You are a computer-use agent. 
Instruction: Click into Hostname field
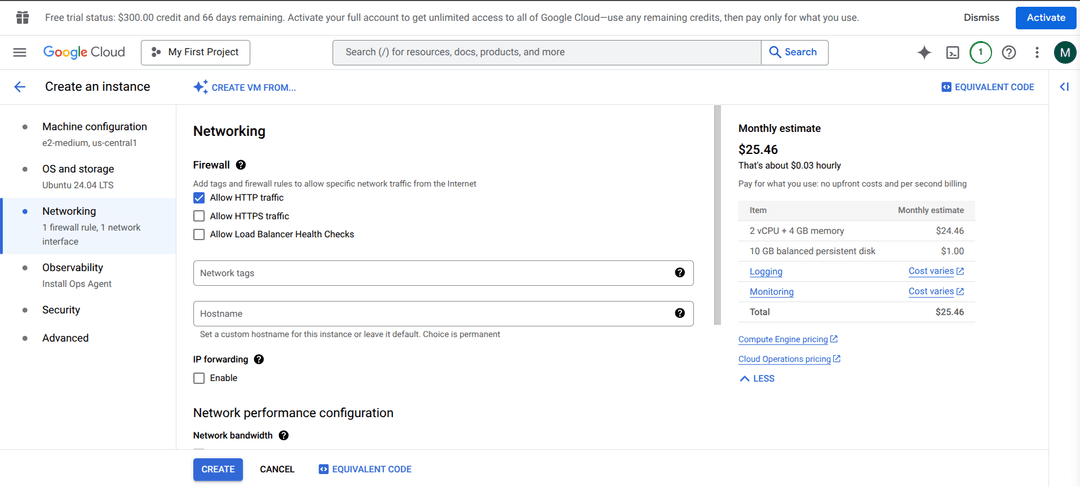tap(443, 313)
